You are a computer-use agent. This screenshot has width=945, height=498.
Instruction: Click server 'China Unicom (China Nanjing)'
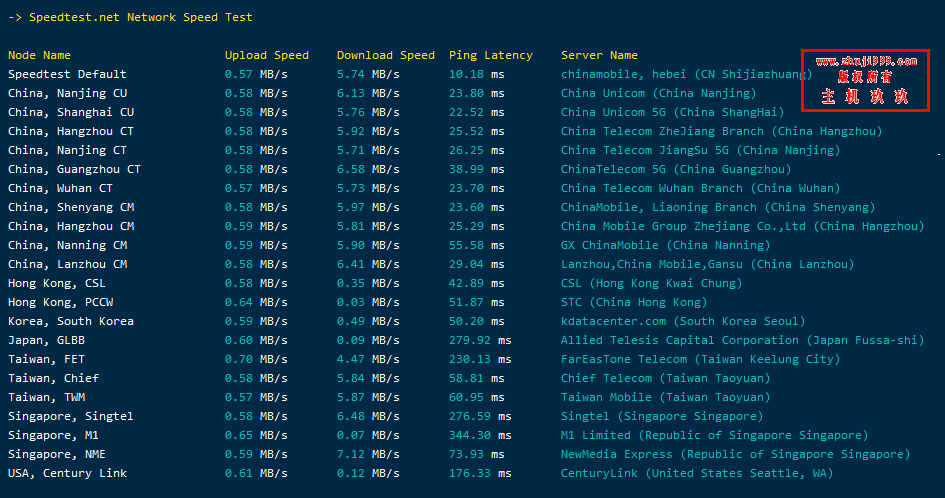(x=659, y=93)
